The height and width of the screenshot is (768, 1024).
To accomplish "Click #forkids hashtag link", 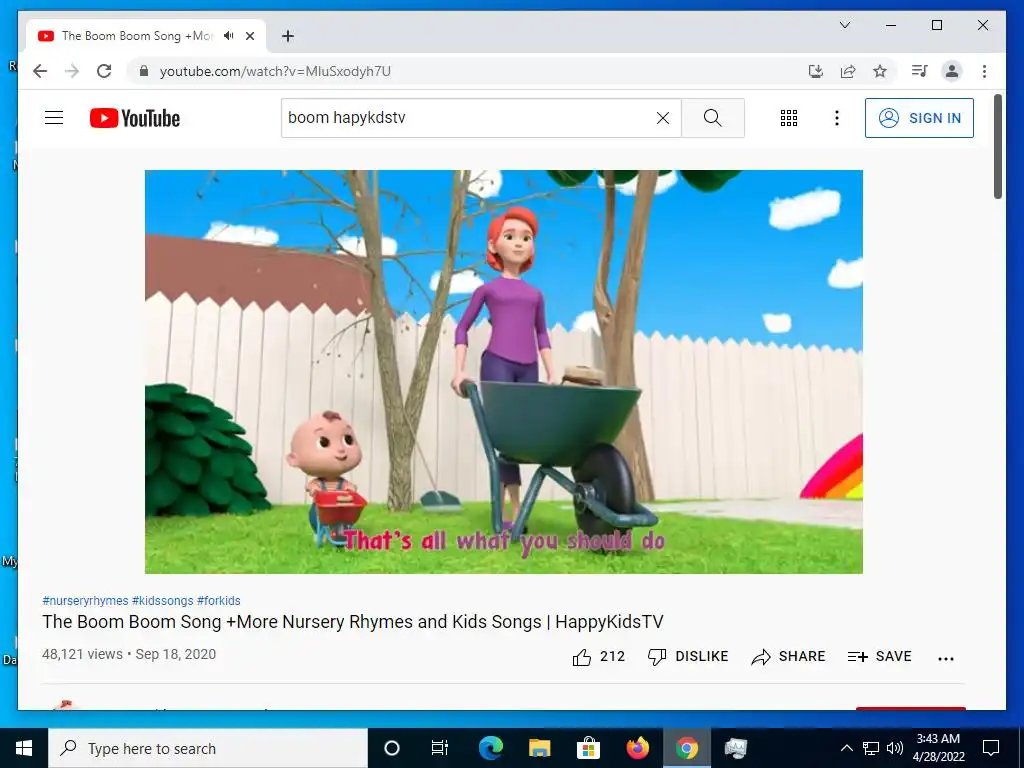I will tap(219, 601).
